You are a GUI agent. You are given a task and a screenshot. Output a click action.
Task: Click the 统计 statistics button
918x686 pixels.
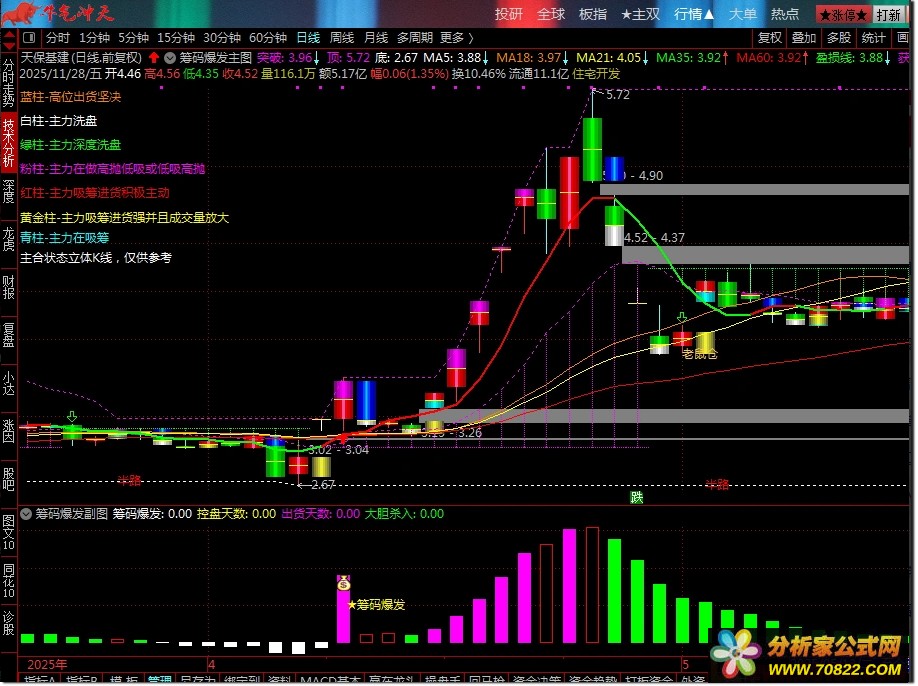(x=873, y=38)
